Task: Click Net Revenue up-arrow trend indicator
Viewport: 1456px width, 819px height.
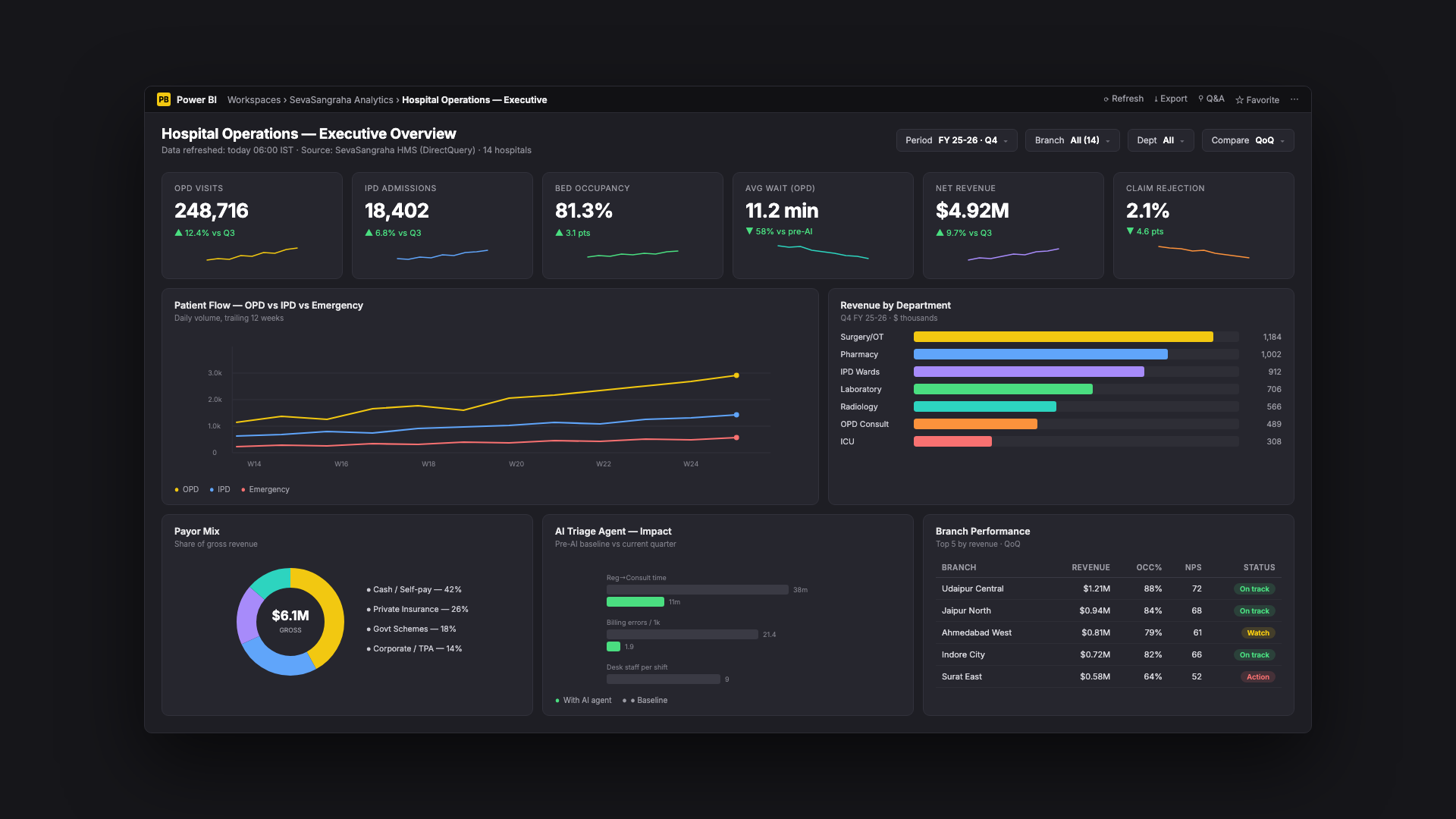Action: click(x=940, y=233)
